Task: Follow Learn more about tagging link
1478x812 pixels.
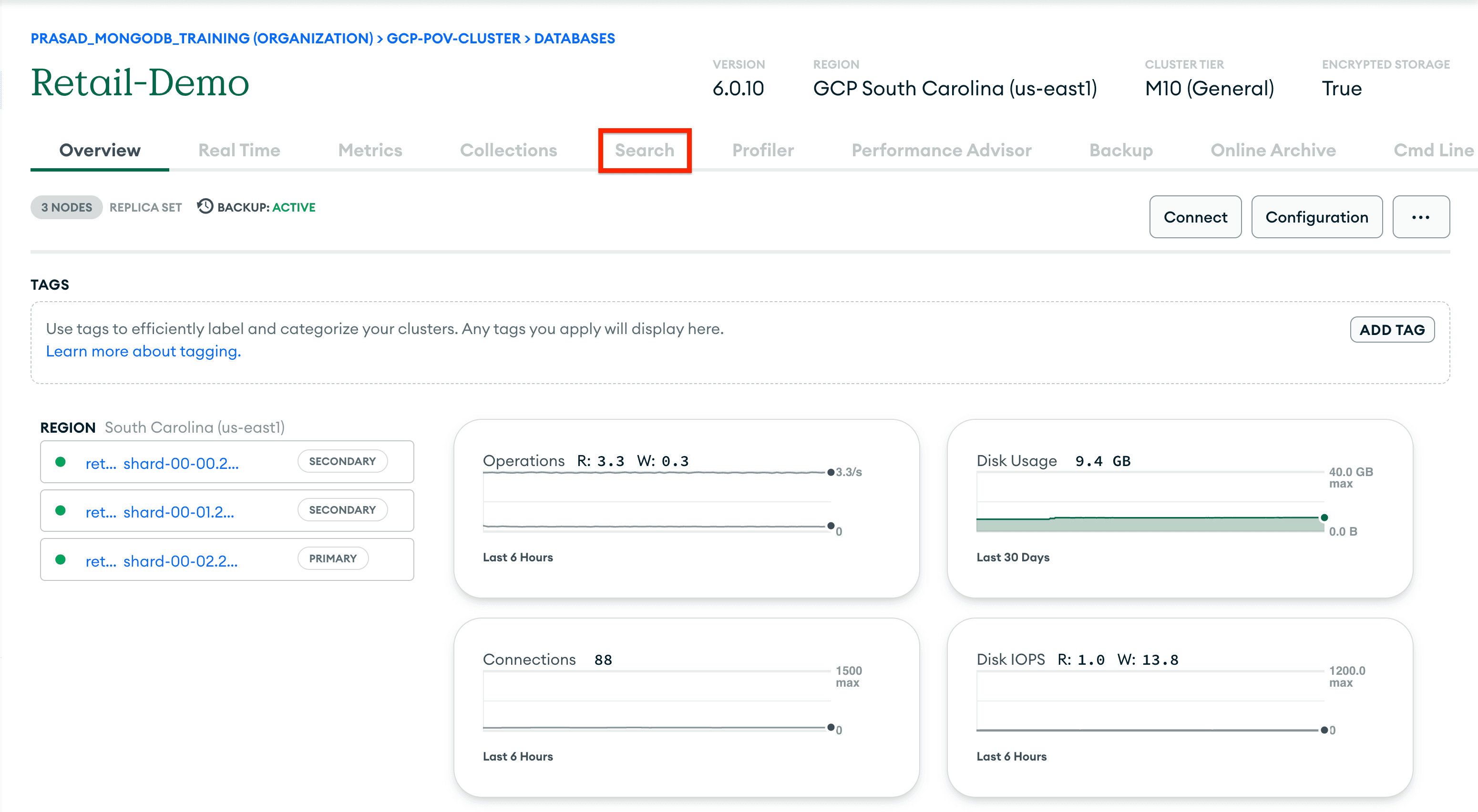Action: (144, 351)
